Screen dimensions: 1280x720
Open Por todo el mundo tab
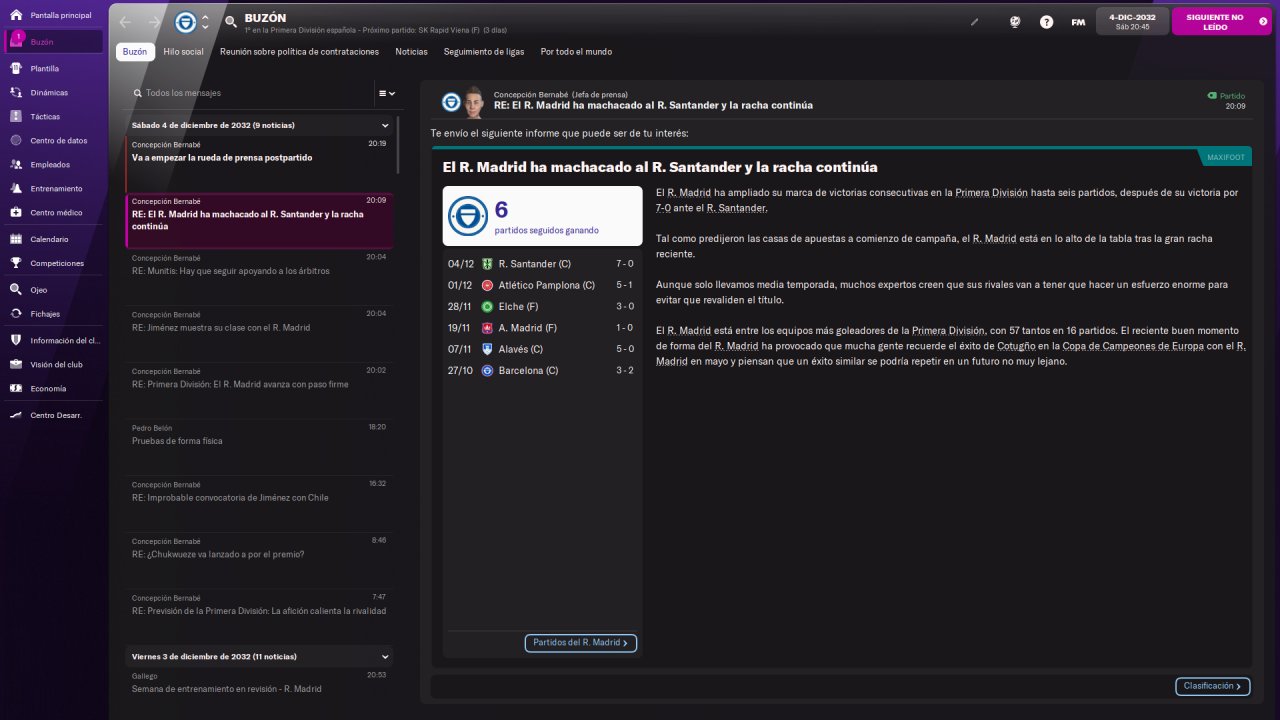click(576, 51)
